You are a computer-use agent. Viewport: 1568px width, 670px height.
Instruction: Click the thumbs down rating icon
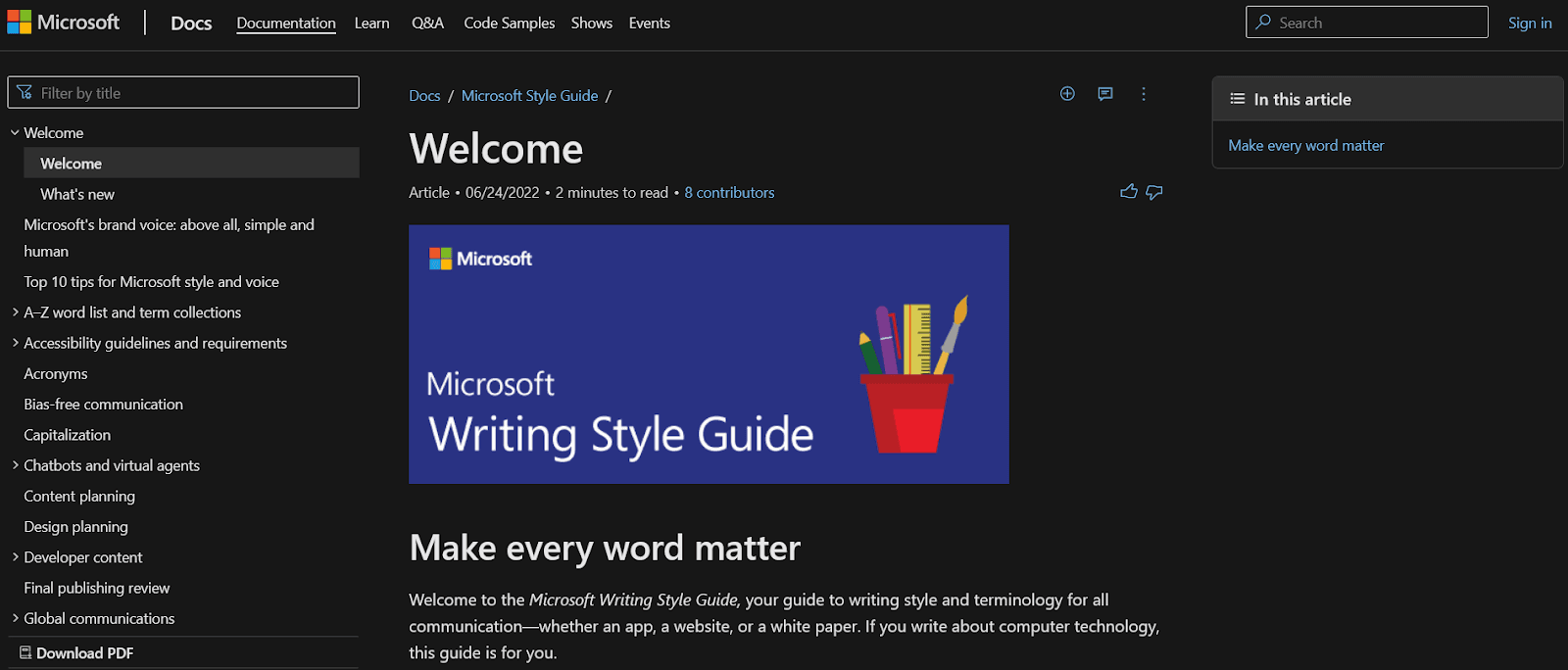click(1154, 192)
